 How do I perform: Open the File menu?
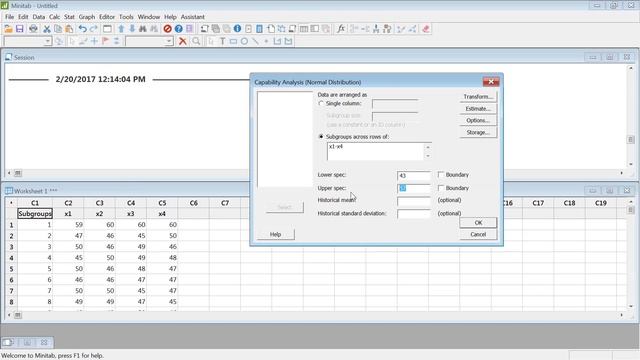9,17
